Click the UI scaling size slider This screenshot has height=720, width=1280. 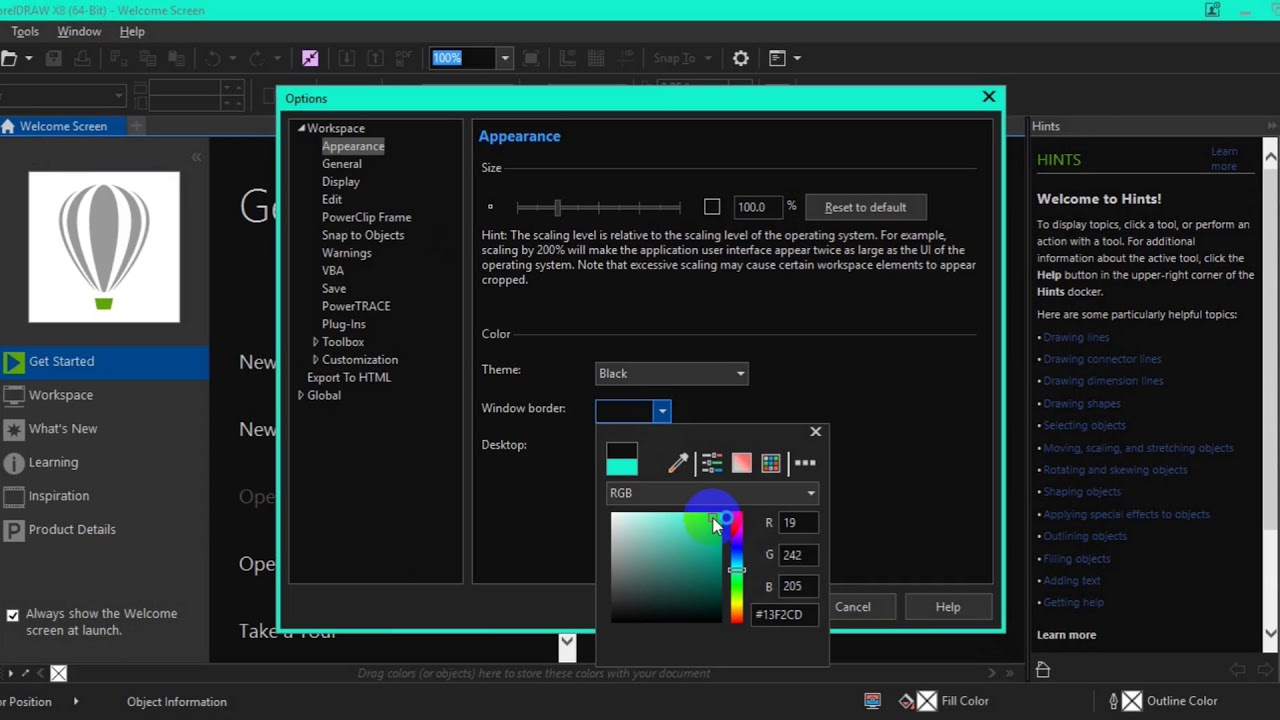598,207
